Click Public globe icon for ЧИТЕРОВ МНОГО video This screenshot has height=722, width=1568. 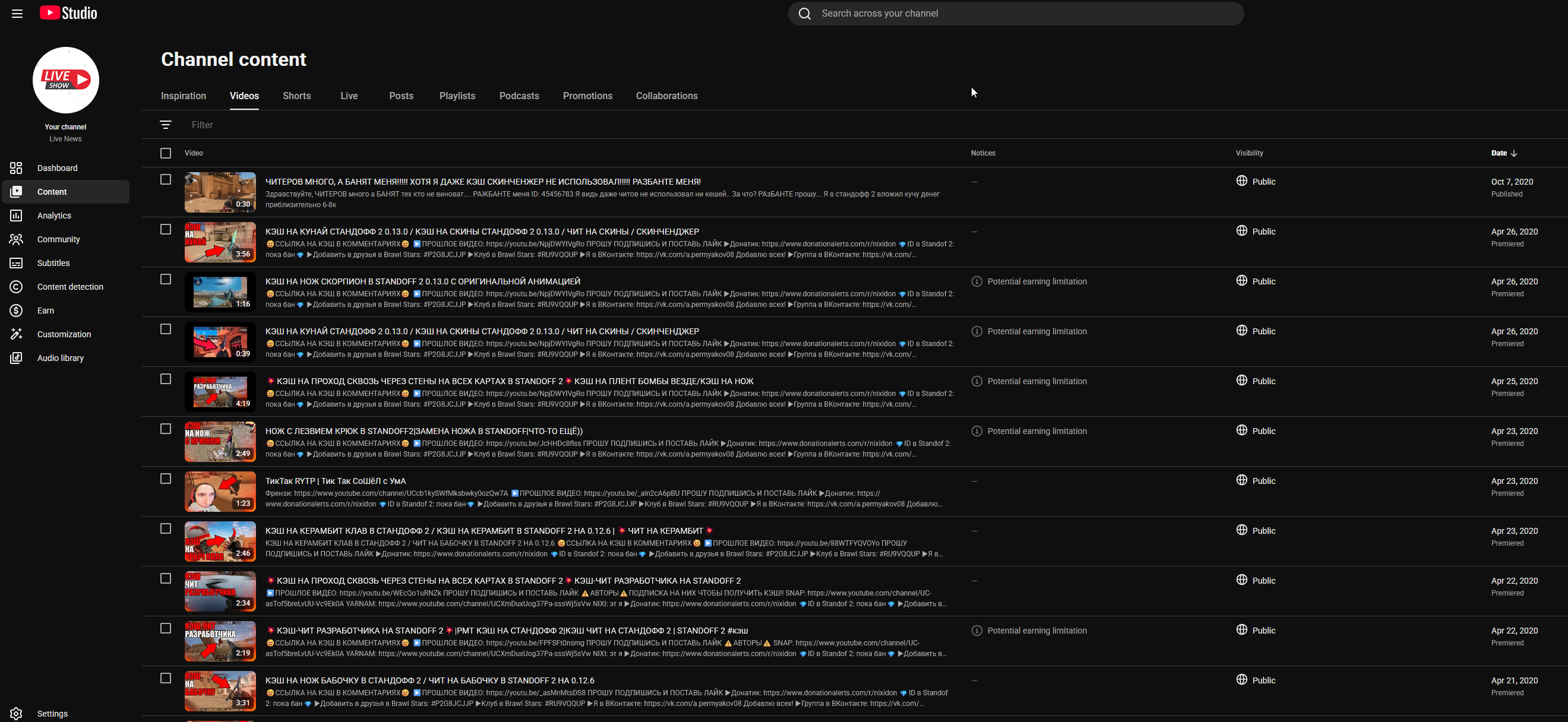point(1242,180)
